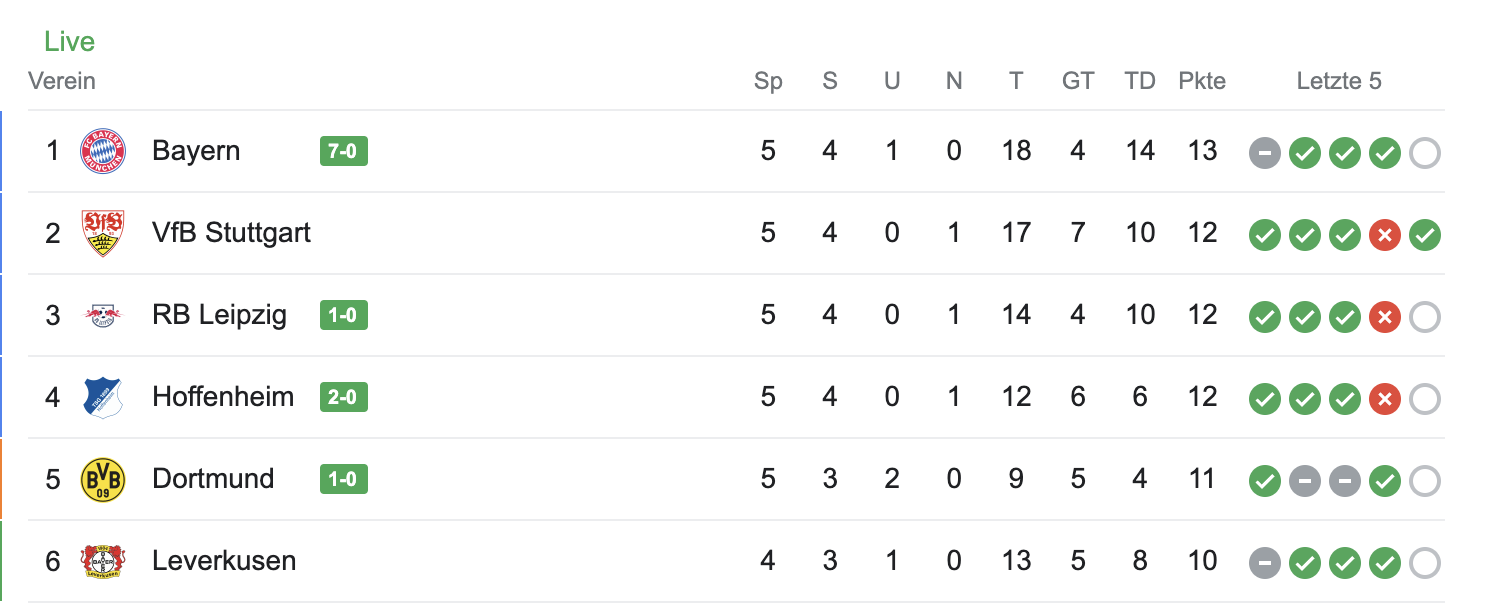Click Bayern's grey draw icon in last five

pos(1265,154)
